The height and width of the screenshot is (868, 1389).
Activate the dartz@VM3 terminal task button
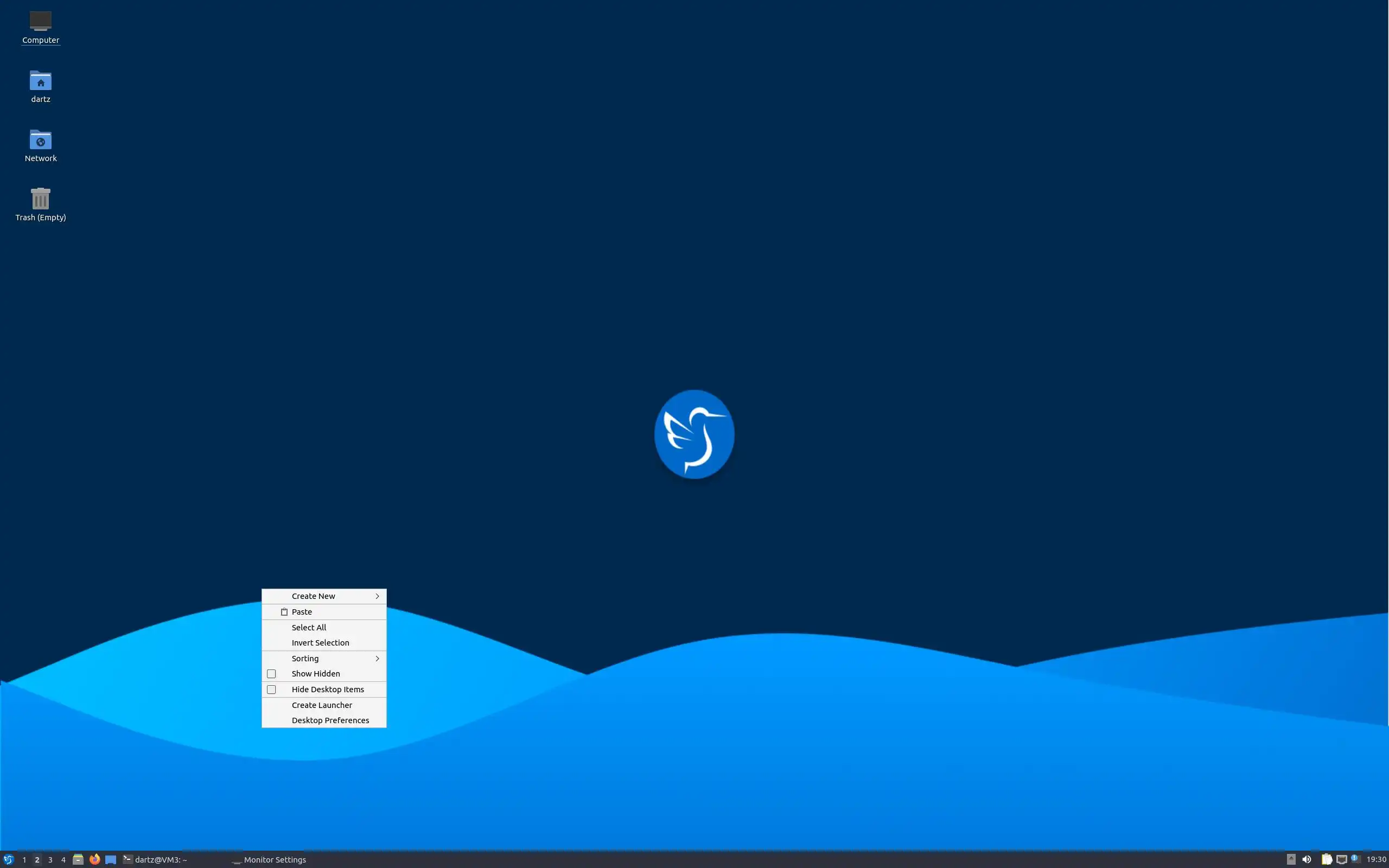(155, 859)
